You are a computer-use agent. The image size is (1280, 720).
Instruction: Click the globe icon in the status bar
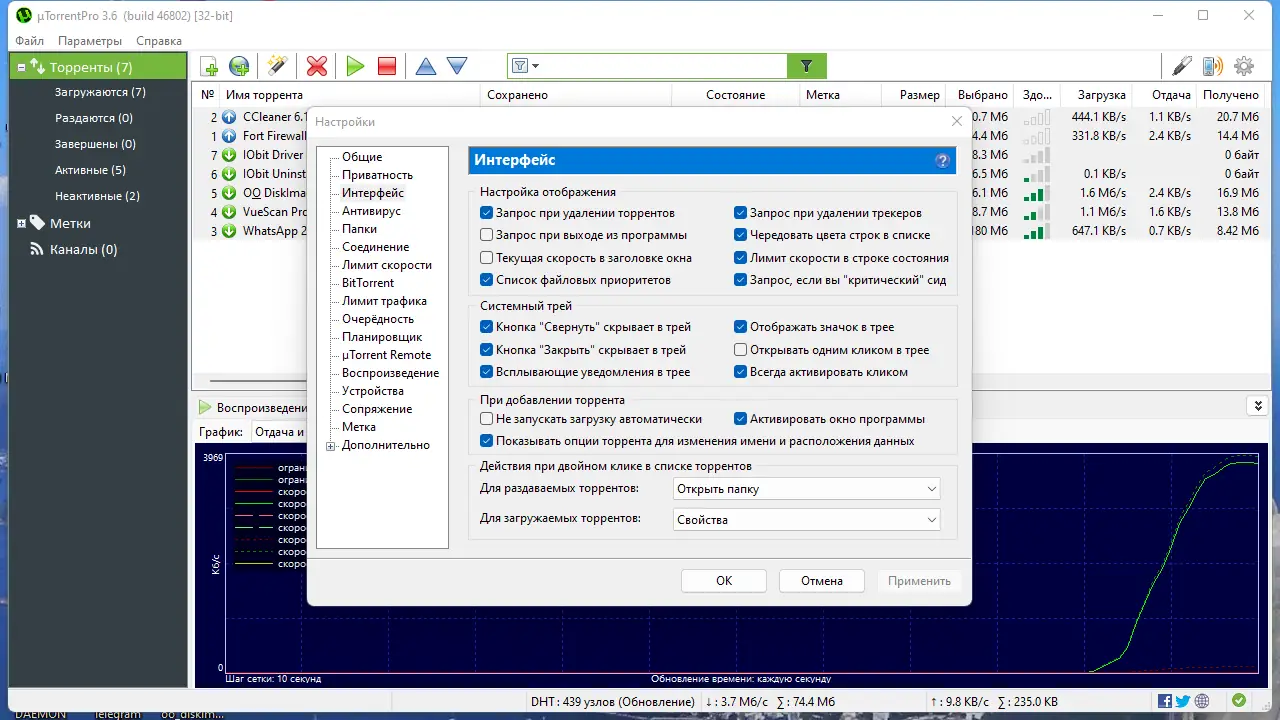(x=1202, y=701)
